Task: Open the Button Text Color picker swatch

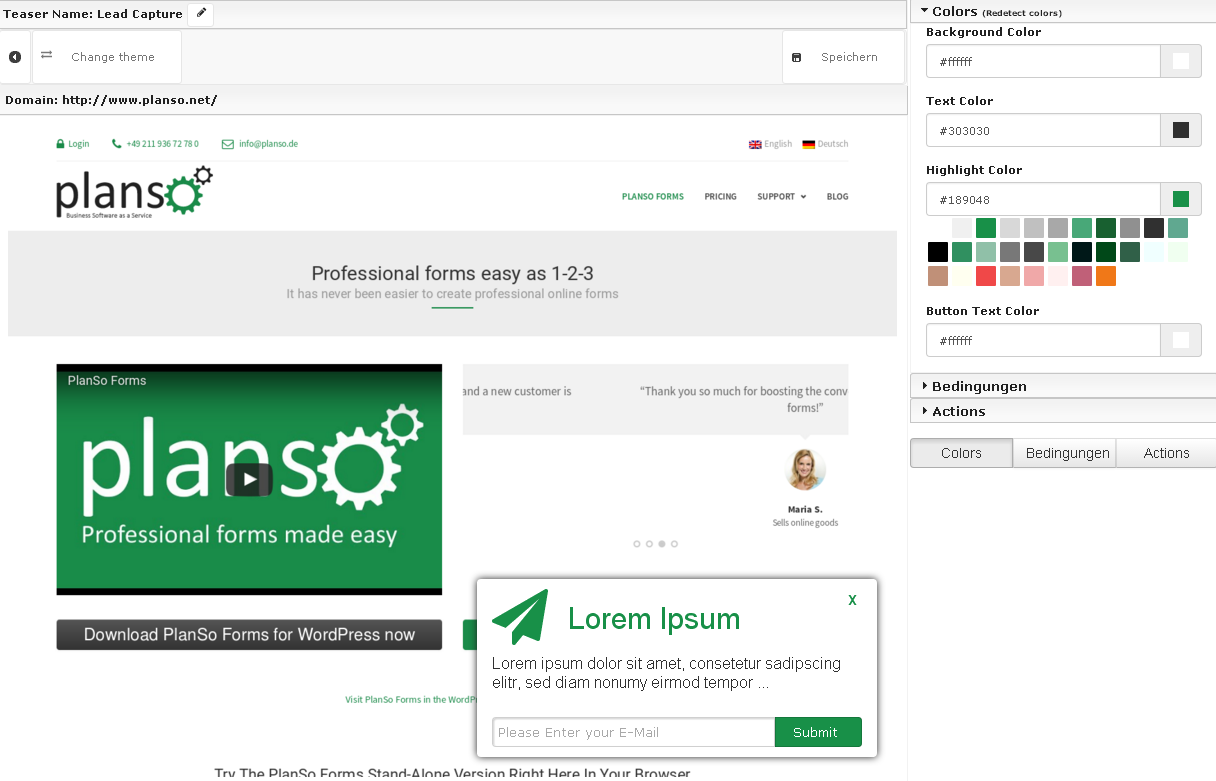Action: pyautogui.click(x=1181, y=340)
